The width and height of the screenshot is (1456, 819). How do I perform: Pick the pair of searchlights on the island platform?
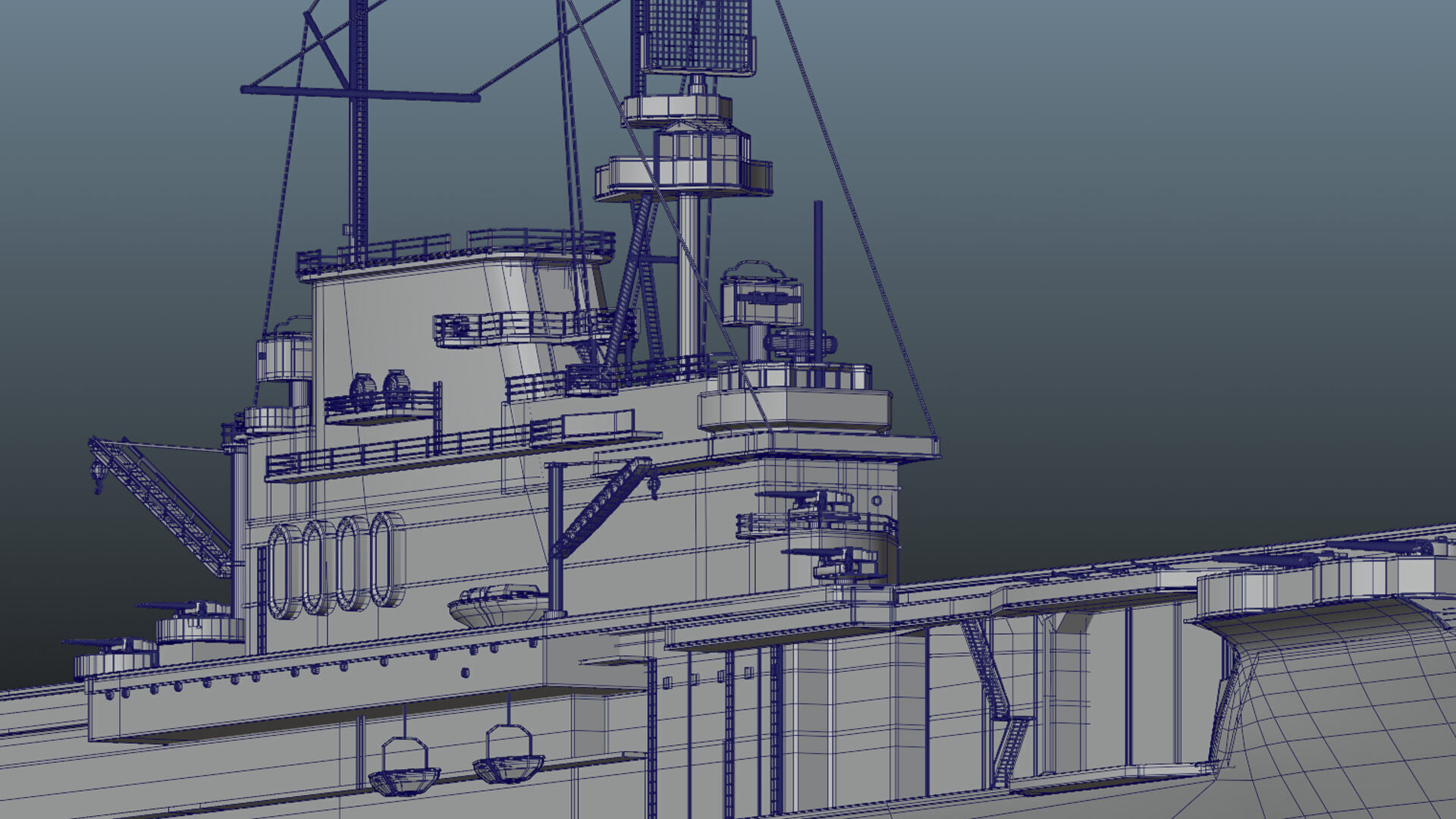pyautogui.click(x=381, y=391)
